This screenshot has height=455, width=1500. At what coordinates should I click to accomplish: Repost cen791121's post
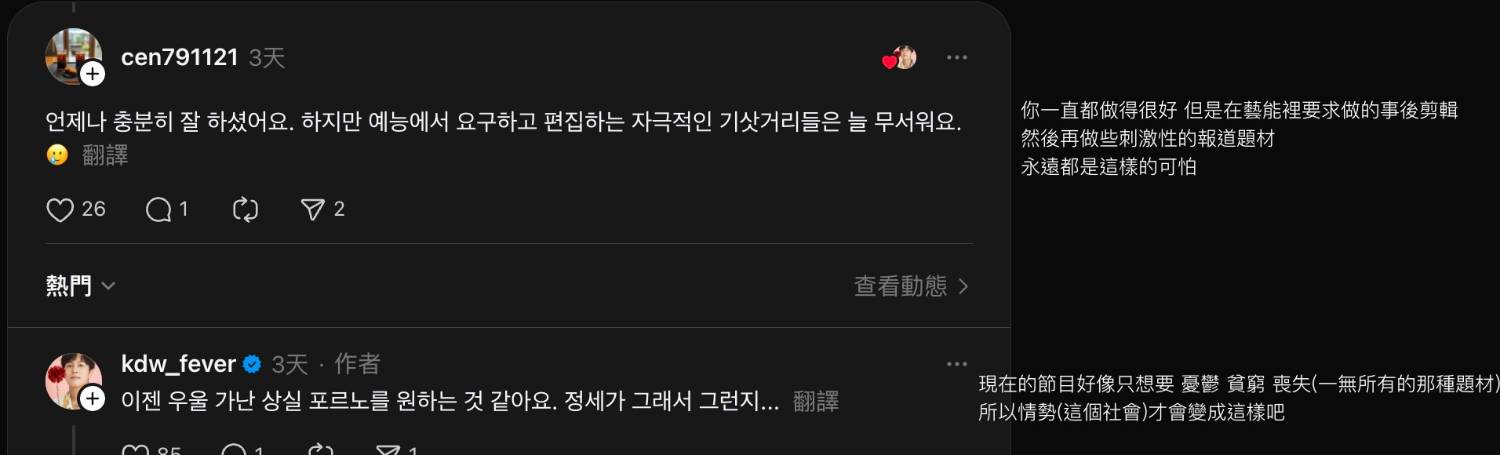pyautogui.click(x=245, y=209)
